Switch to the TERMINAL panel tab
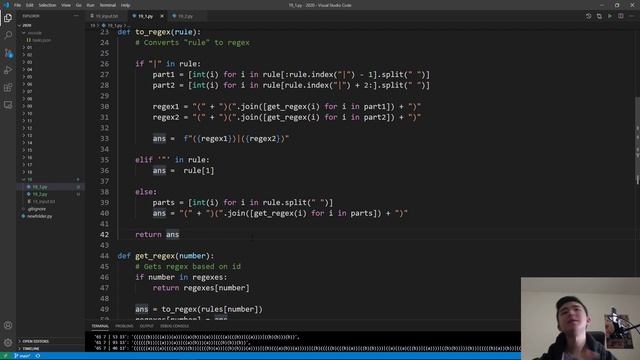 tap(100, 326)
